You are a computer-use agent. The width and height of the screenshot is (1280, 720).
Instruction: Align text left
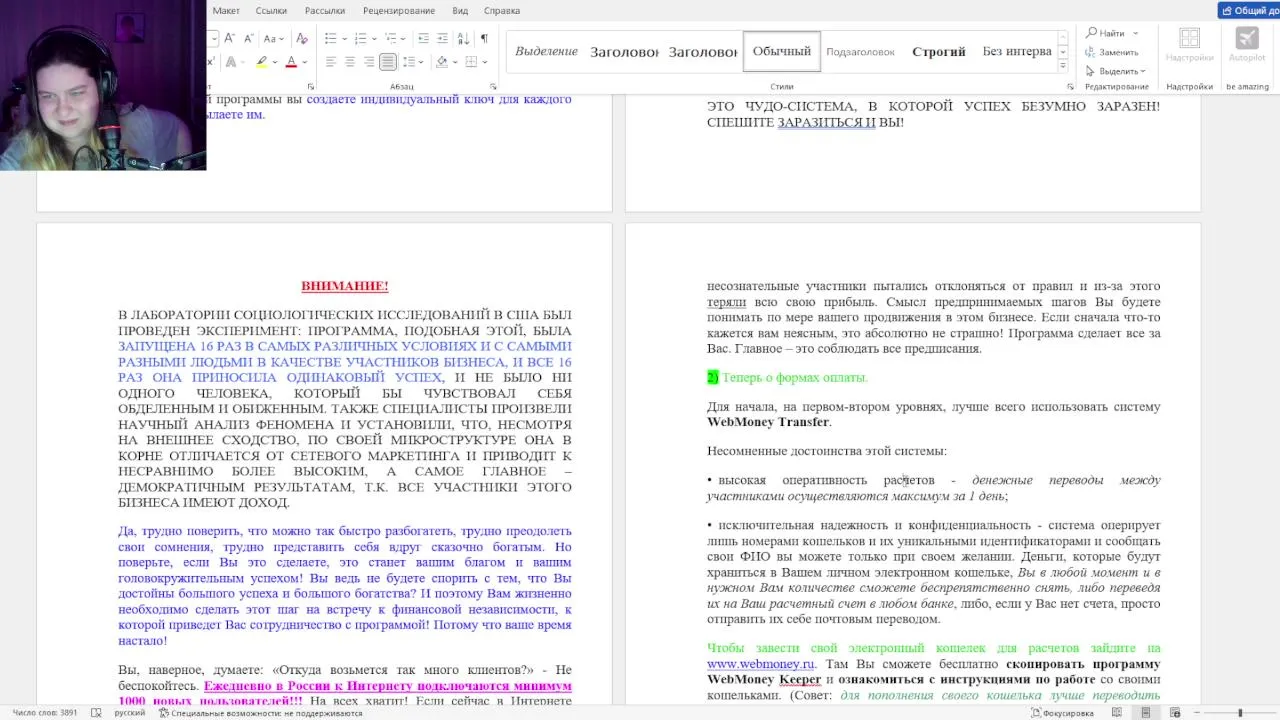pos(331,62)
